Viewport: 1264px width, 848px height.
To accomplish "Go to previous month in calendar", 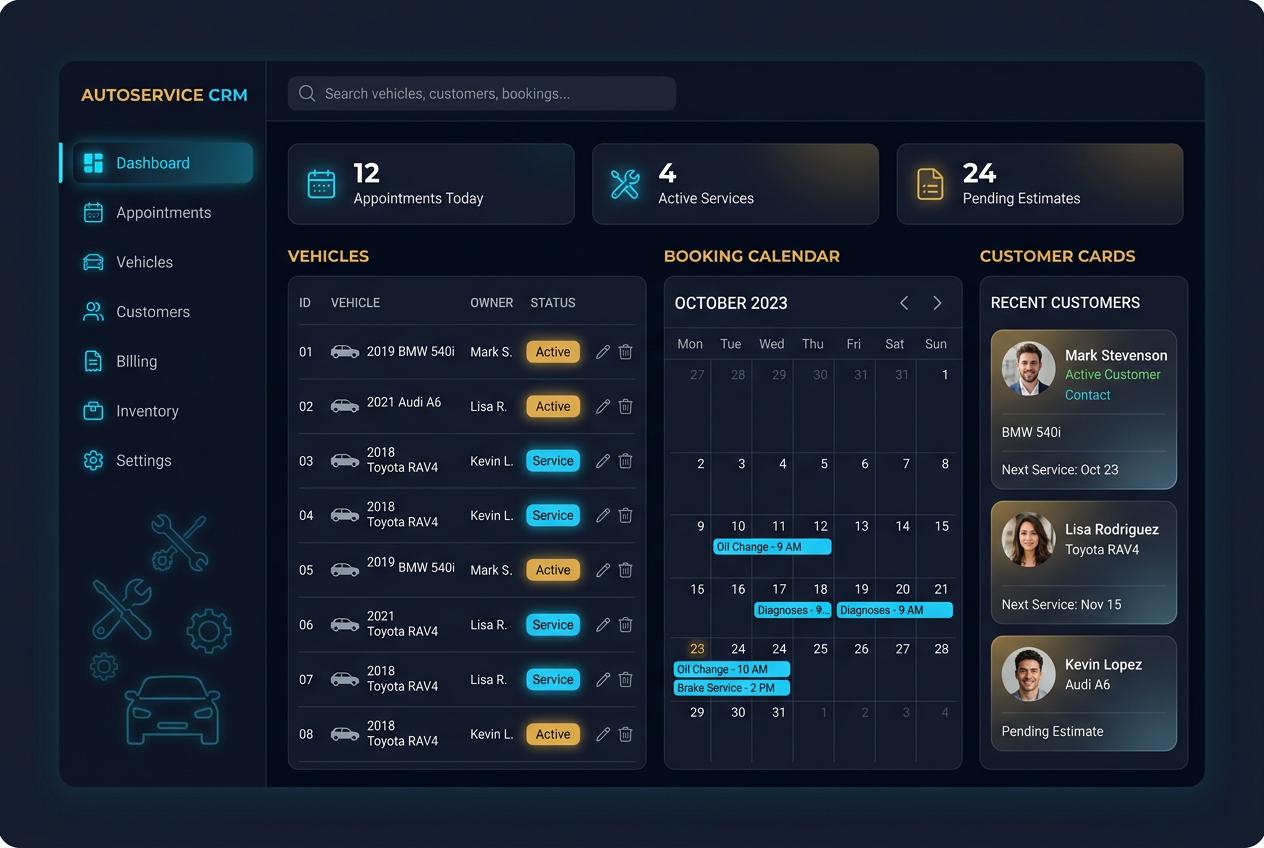I will [904, 303].
